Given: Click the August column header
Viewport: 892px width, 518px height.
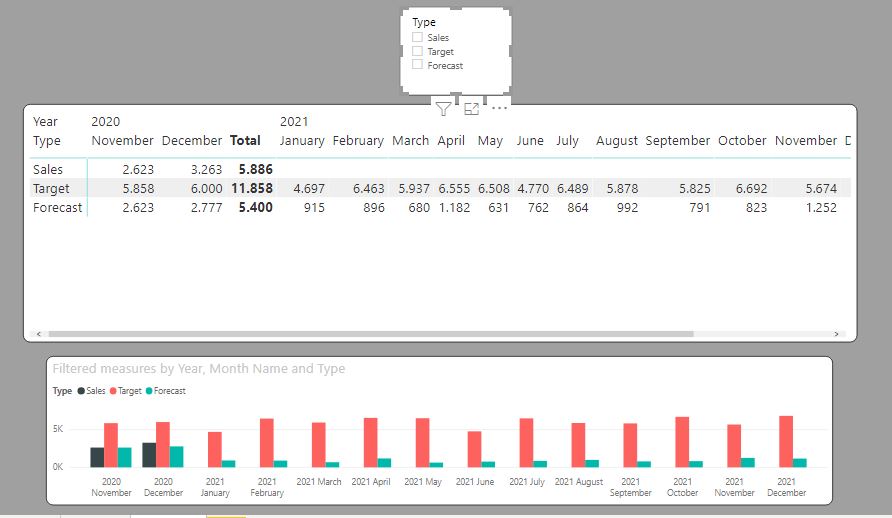Looking at the screenshot, I should (x=617, y=140).
